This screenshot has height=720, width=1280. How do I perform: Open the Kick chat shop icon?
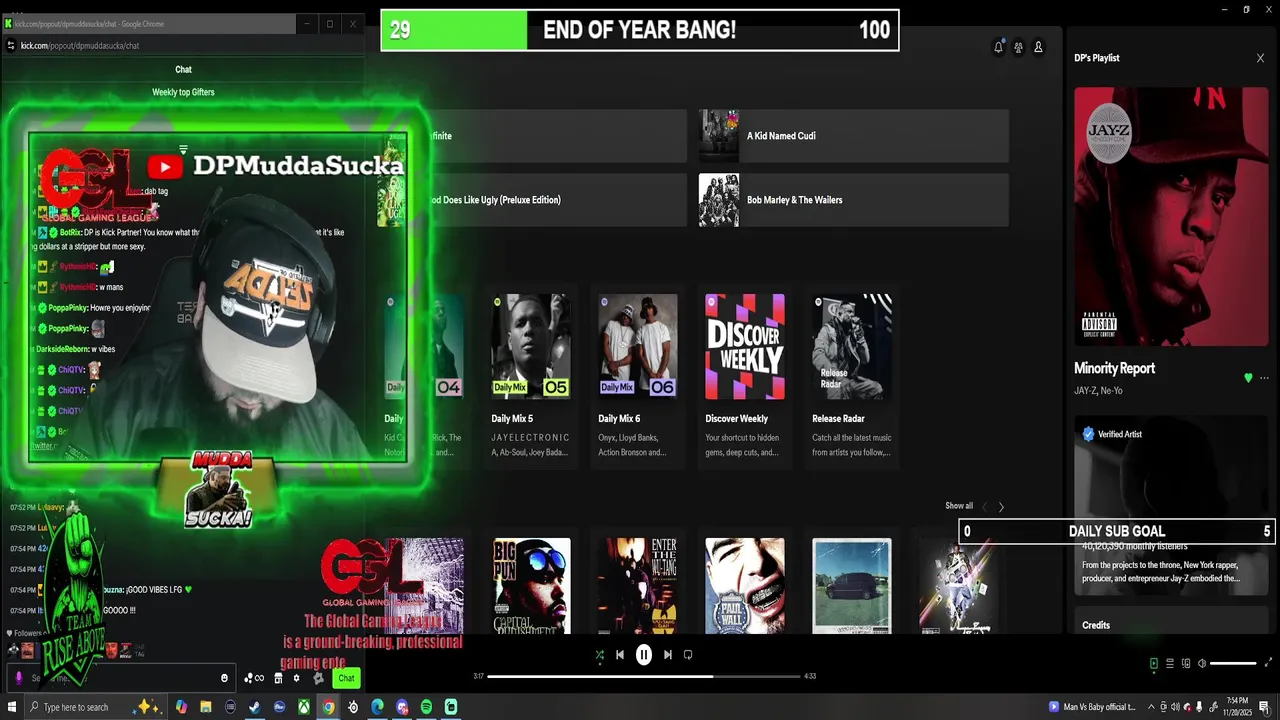(x=278, y=678)
